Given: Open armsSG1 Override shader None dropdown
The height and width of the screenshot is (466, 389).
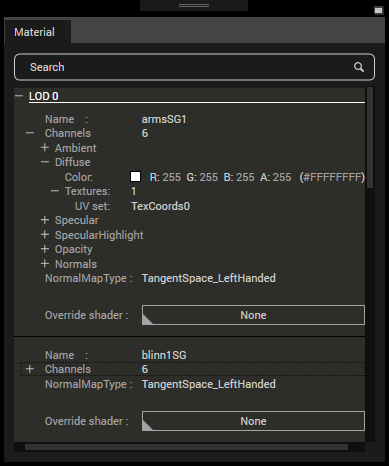Looking at the screenshot, I should click(253, 315).
